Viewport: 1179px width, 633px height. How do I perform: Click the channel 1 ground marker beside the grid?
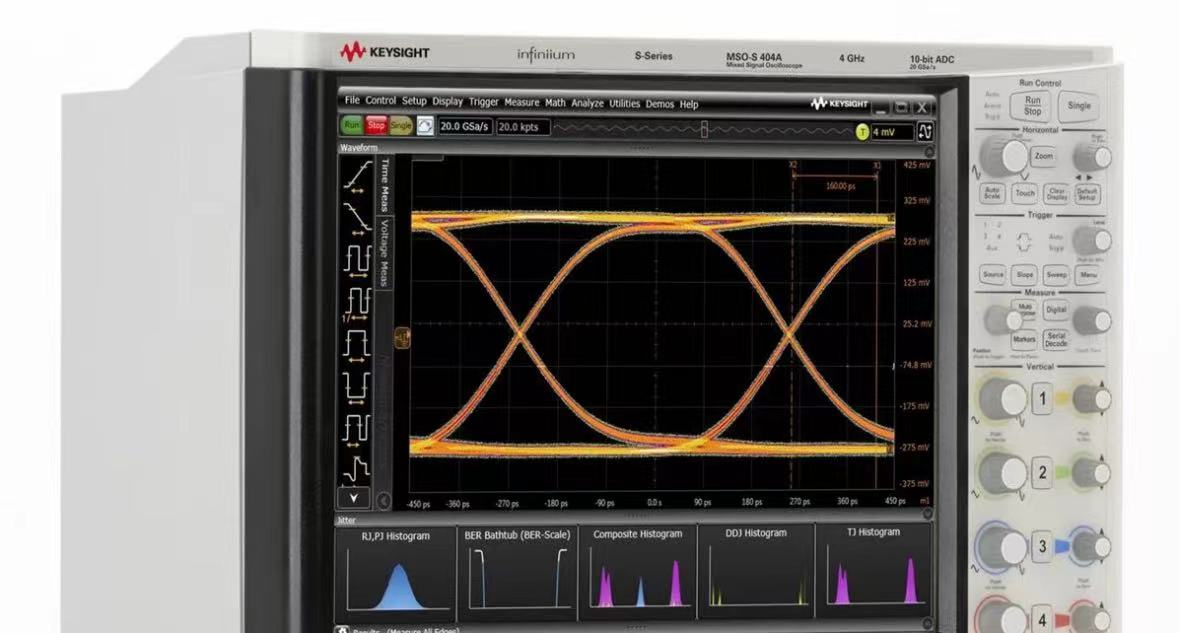402,338
